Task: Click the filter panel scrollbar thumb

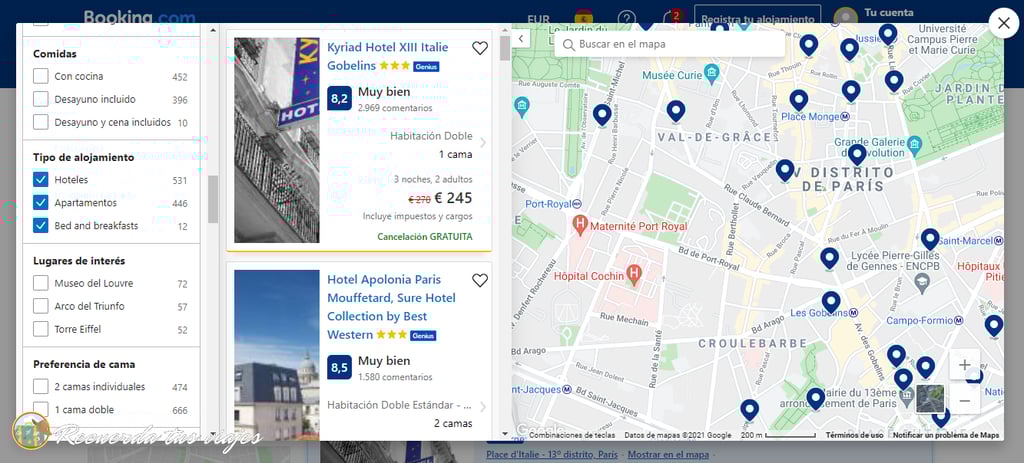Action: tap(213, 199)
